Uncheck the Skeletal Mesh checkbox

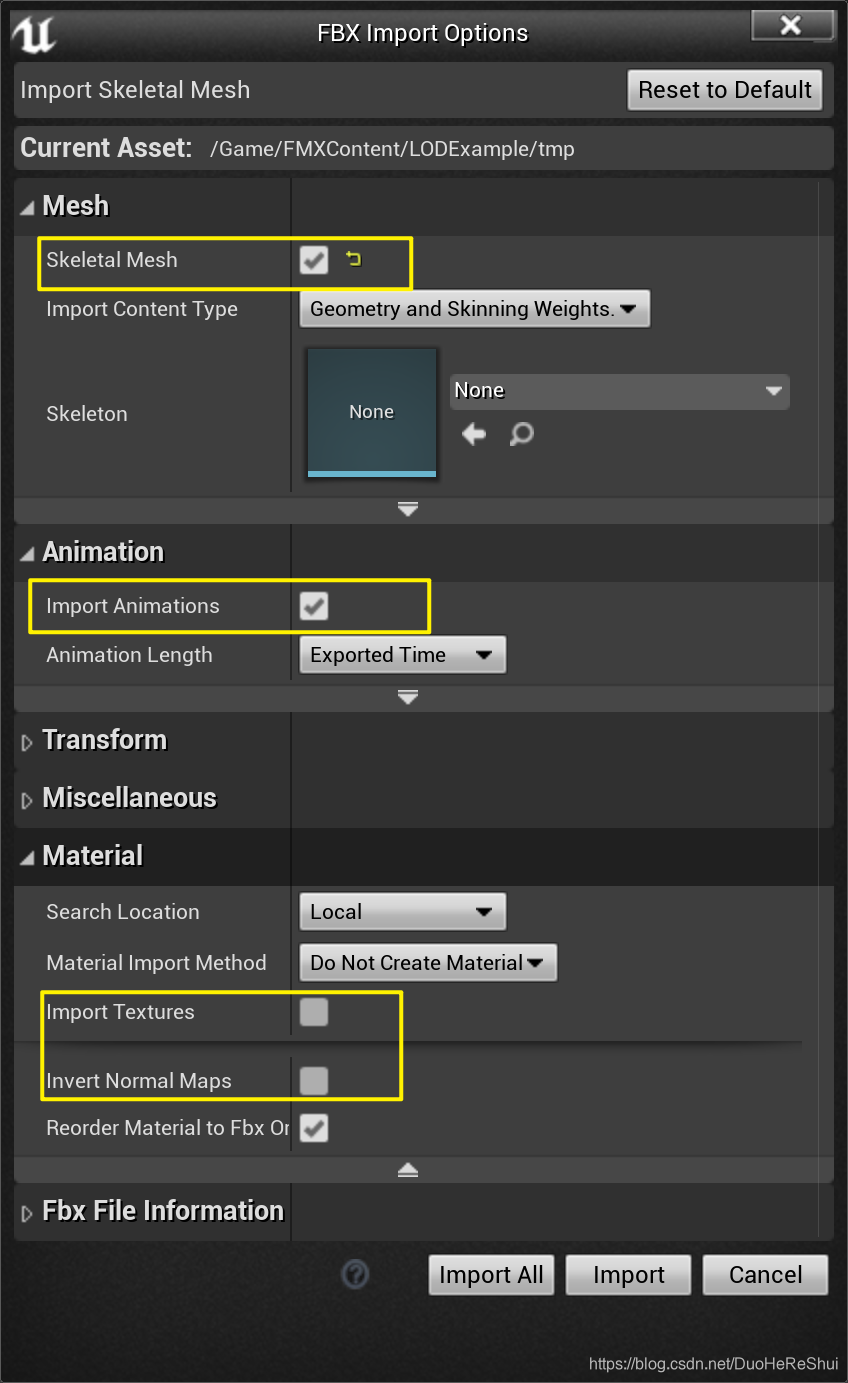click(314, 261)
